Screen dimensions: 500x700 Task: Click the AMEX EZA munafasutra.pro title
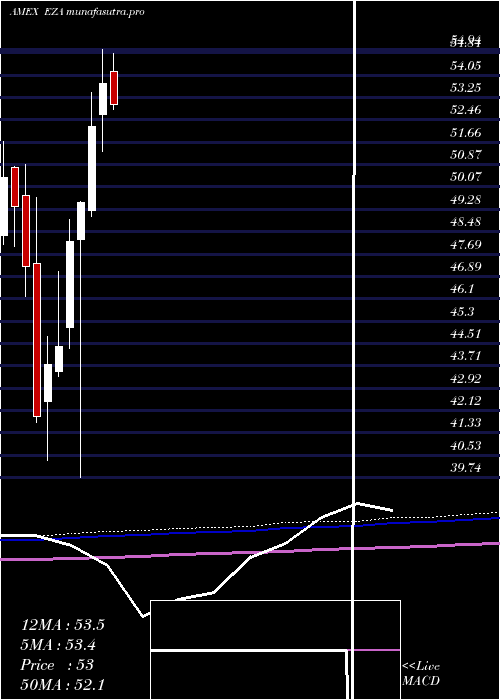click(77, 12)
